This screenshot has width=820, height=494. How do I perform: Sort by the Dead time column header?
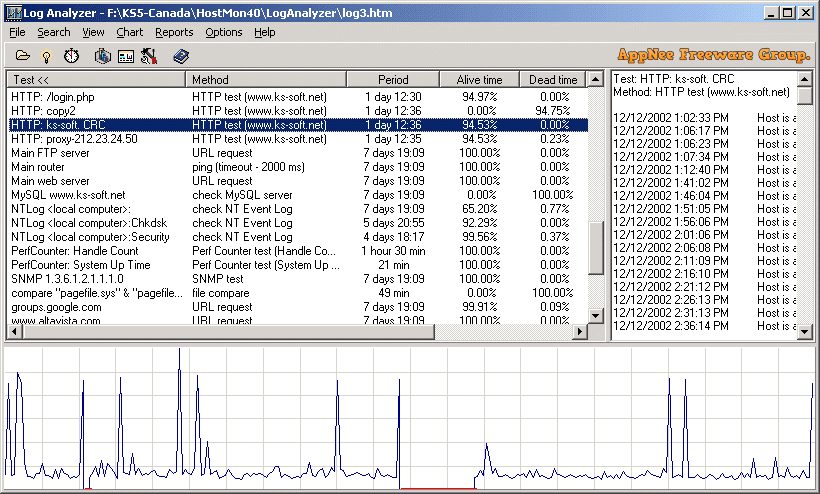pos(553,79)
